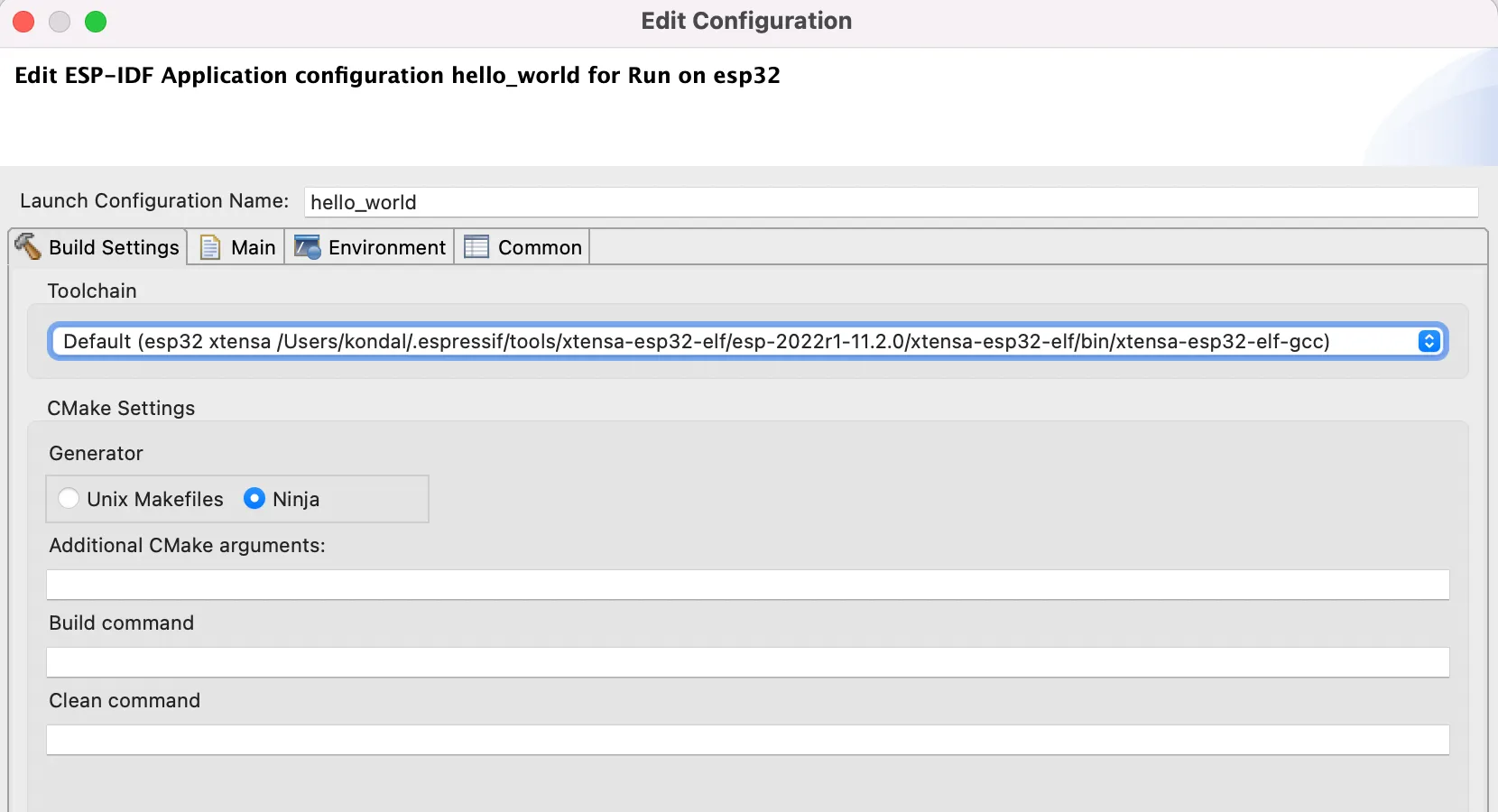Click the Clean command input field
Image resolution: width=1498 pixels, height=812 pixels.
point(747,740)
